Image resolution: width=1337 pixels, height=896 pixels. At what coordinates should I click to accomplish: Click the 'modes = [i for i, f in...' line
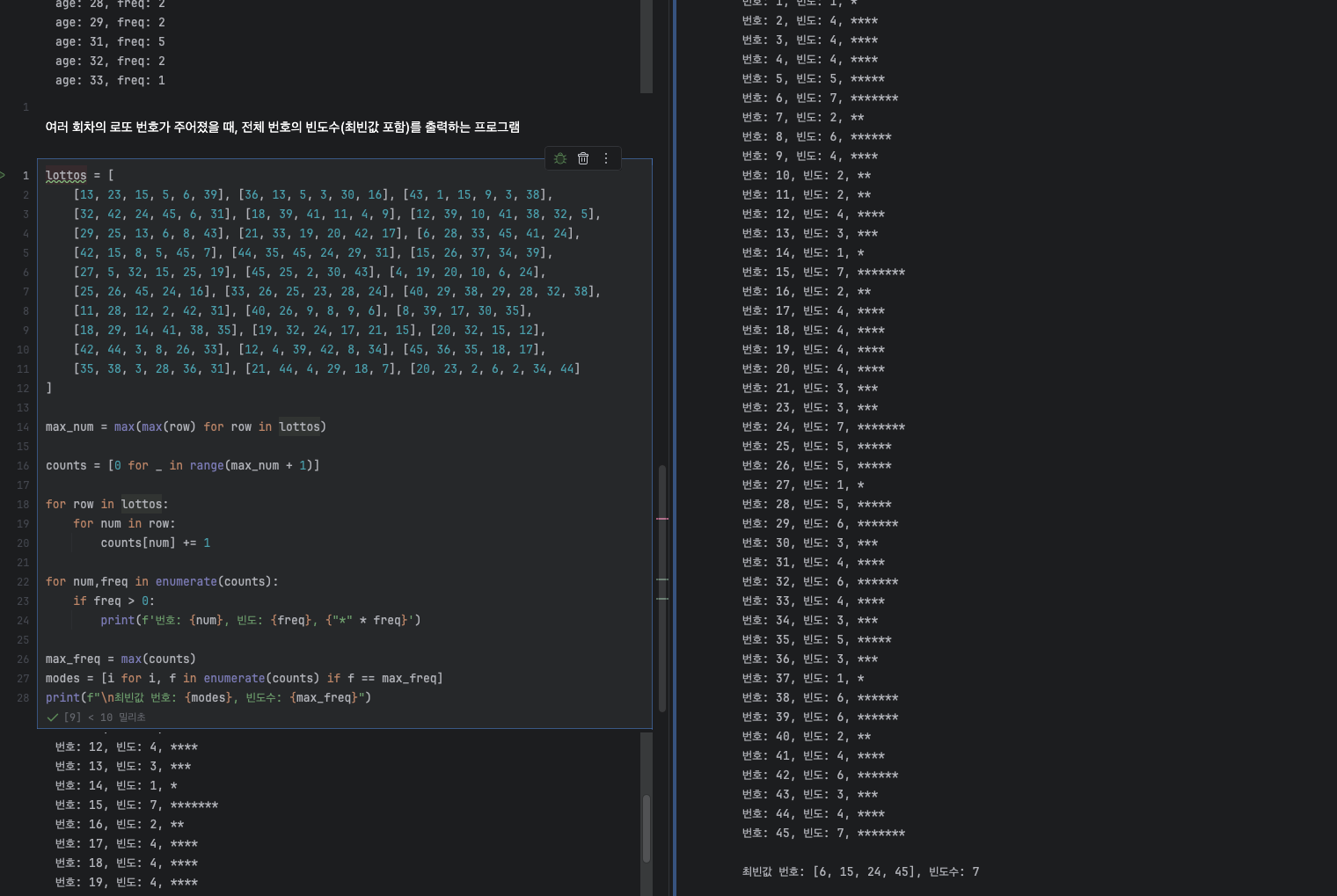(x=245, y=678)
